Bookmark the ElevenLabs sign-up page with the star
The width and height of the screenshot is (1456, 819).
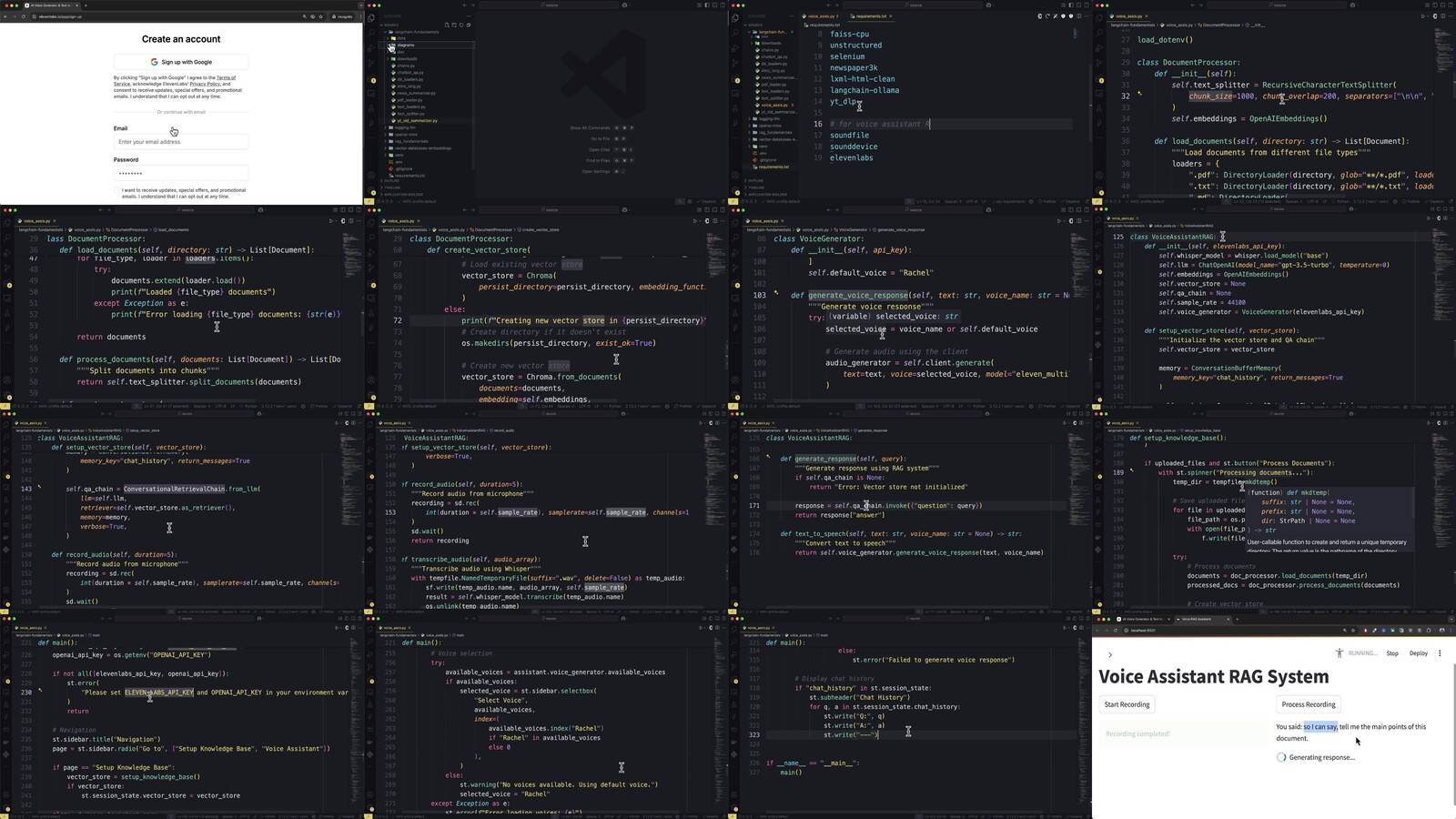(321, 16)
